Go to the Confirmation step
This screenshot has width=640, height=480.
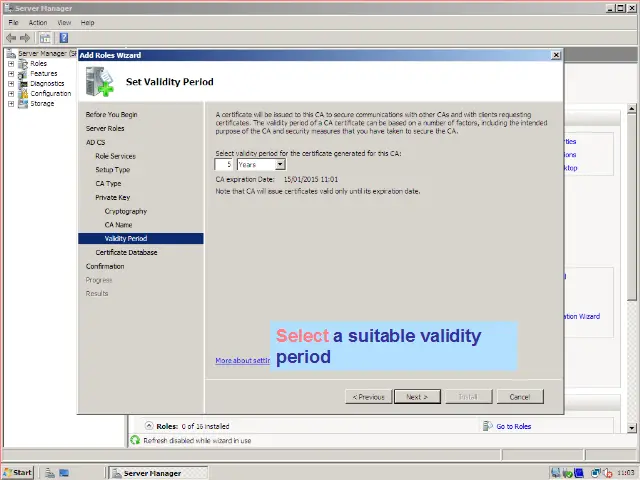[x=105, y=267]
